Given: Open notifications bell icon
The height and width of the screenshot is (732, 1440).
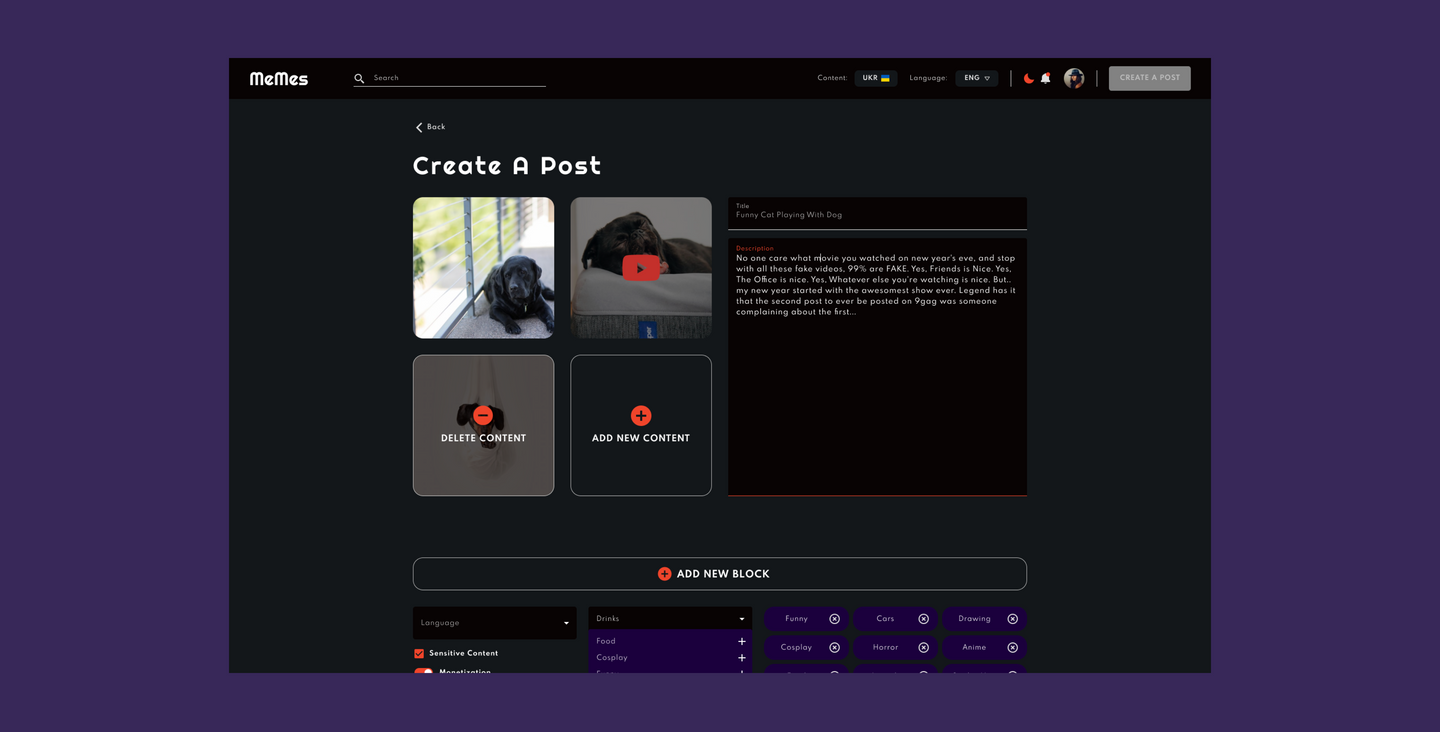Looking at the screenshot, I should pos(1046,78).
